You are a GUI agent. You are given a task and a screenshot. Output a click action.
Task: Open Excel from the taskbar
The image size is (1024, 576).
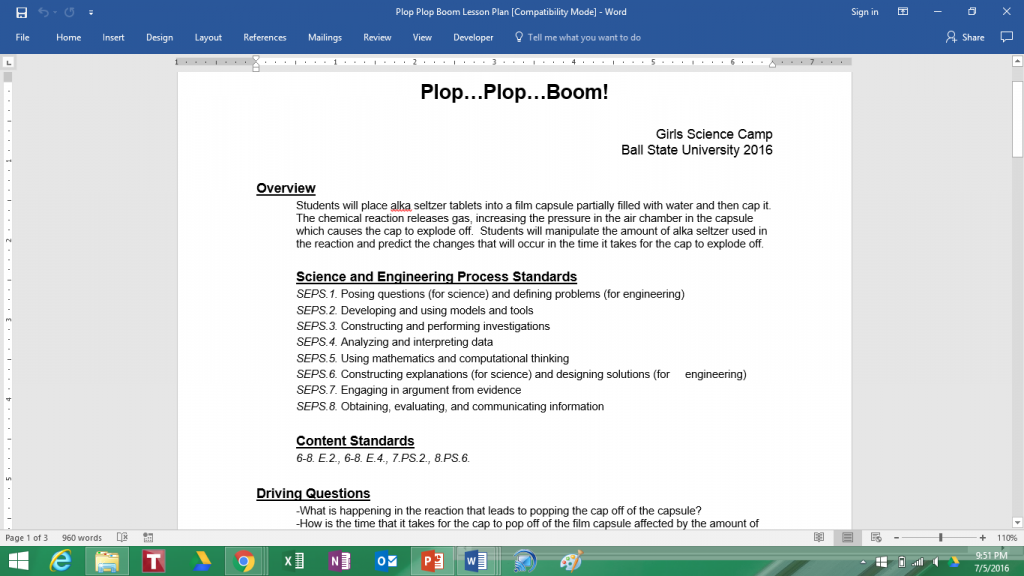click(x=293, y=561)
